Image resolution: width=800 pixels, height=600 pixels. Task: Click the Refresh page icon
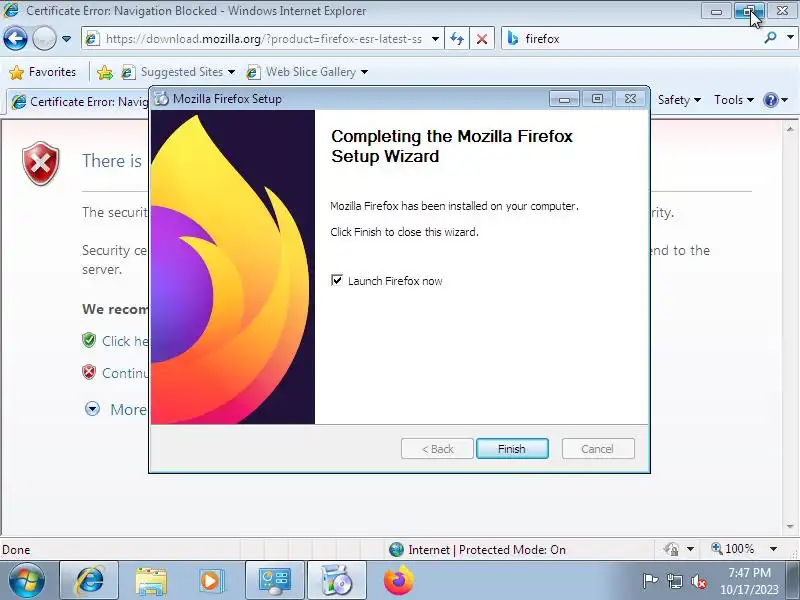pyautogui.click(x=457, y=39)
